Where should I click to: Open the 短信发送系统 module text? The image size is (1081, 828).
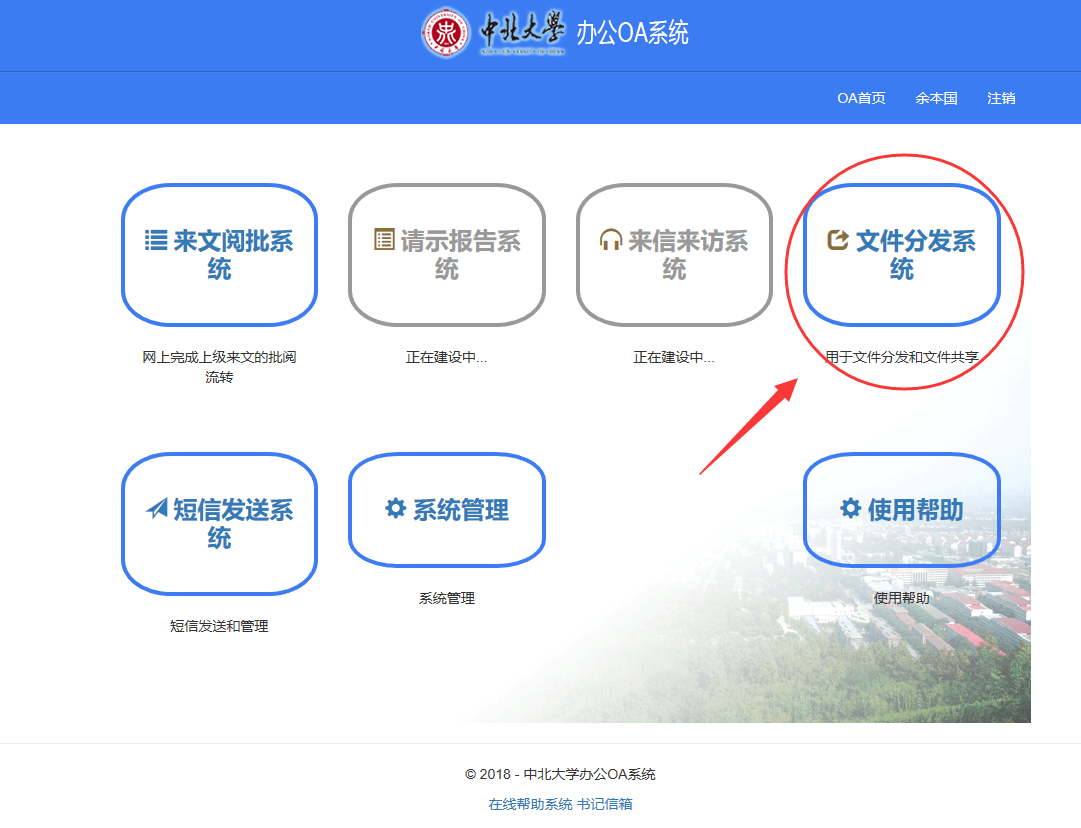[232, 524]
